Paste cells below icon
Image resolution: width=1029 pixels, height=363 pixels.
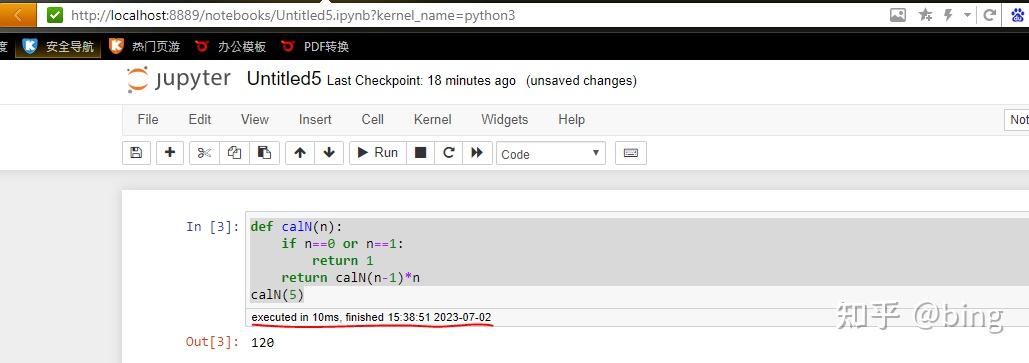(264, 153)
